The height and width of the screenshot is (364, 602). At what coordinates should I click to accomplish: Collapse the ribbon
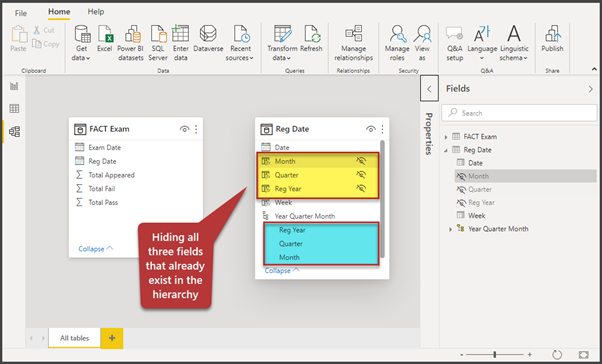[x=594, y=69]
